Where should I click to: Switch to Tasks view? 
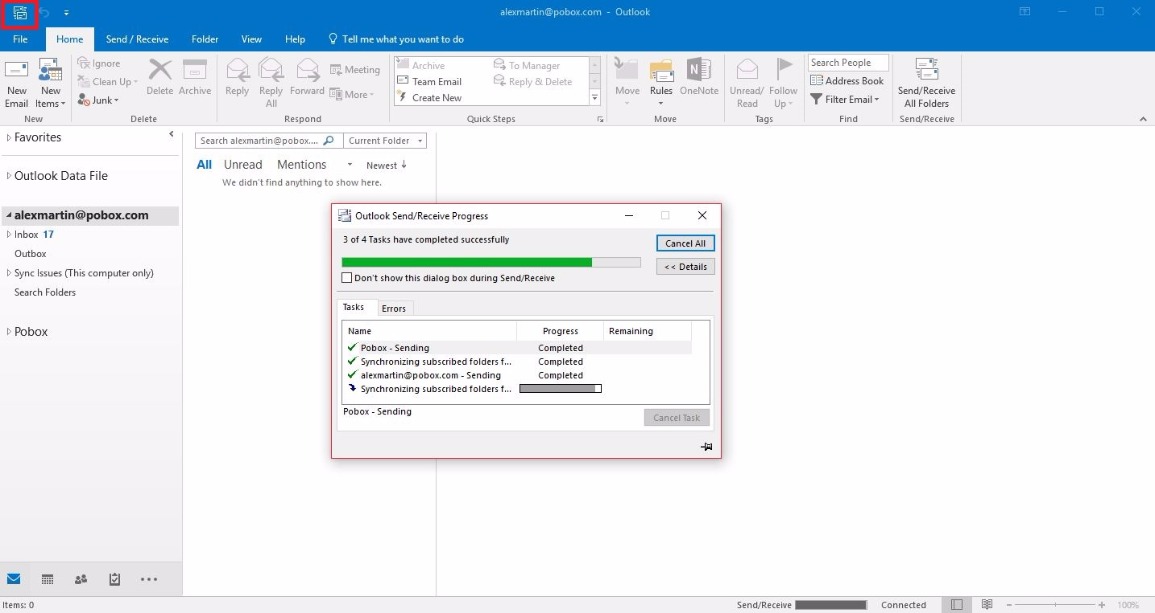click(114, 579)
